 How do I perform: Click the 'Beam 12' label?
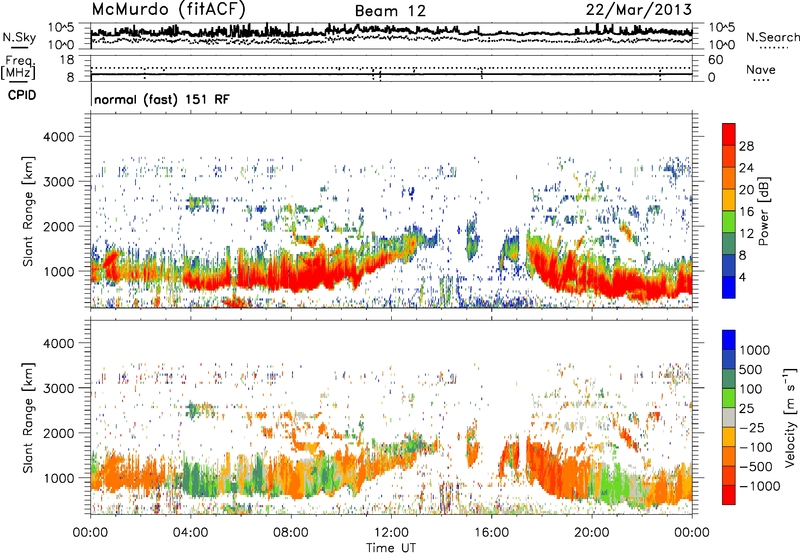(390, 11)
